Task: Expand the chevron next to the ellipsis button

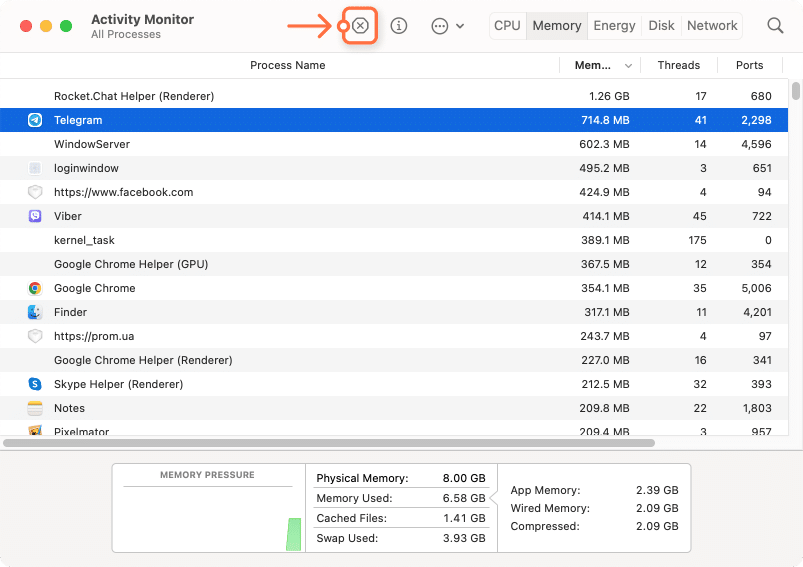Action: tap(460, 26)
